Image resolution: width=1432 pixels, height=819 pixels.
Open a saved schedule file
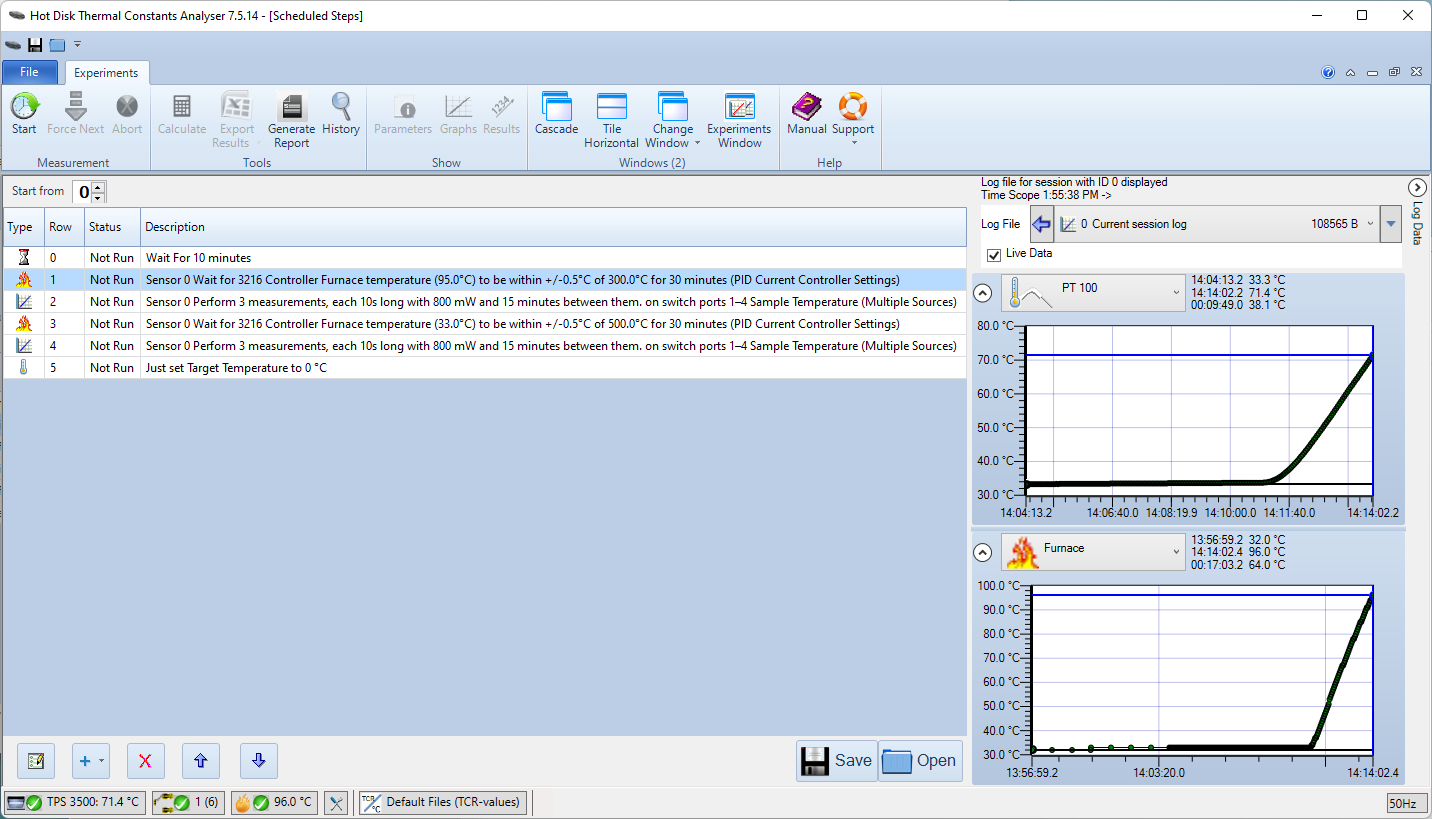921,761
